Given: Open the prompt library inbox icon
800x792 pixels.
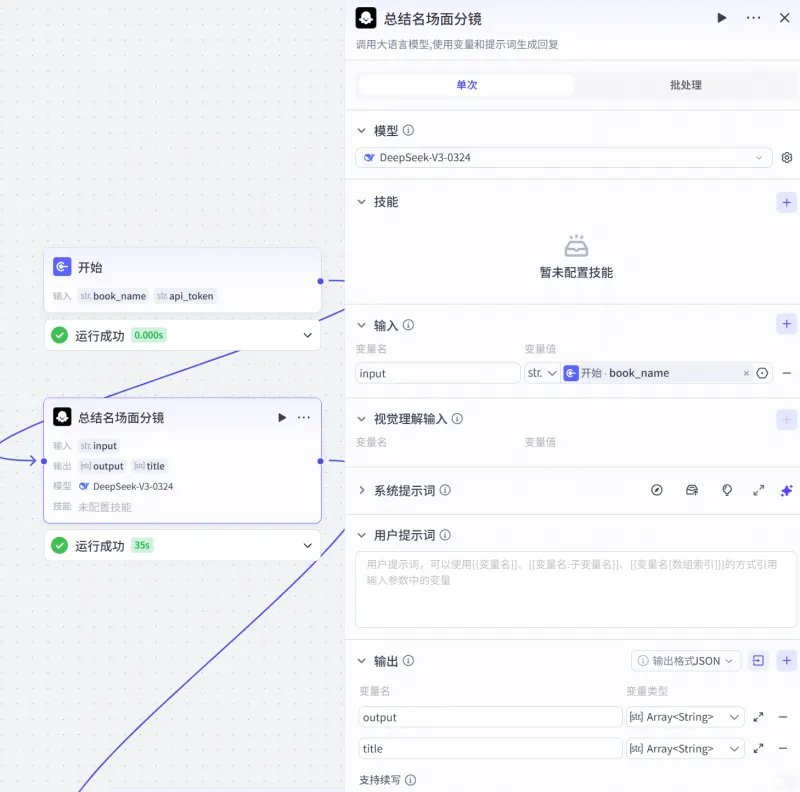Looking at the screenshot, I should pyautogui.click(x=692, y=490).
